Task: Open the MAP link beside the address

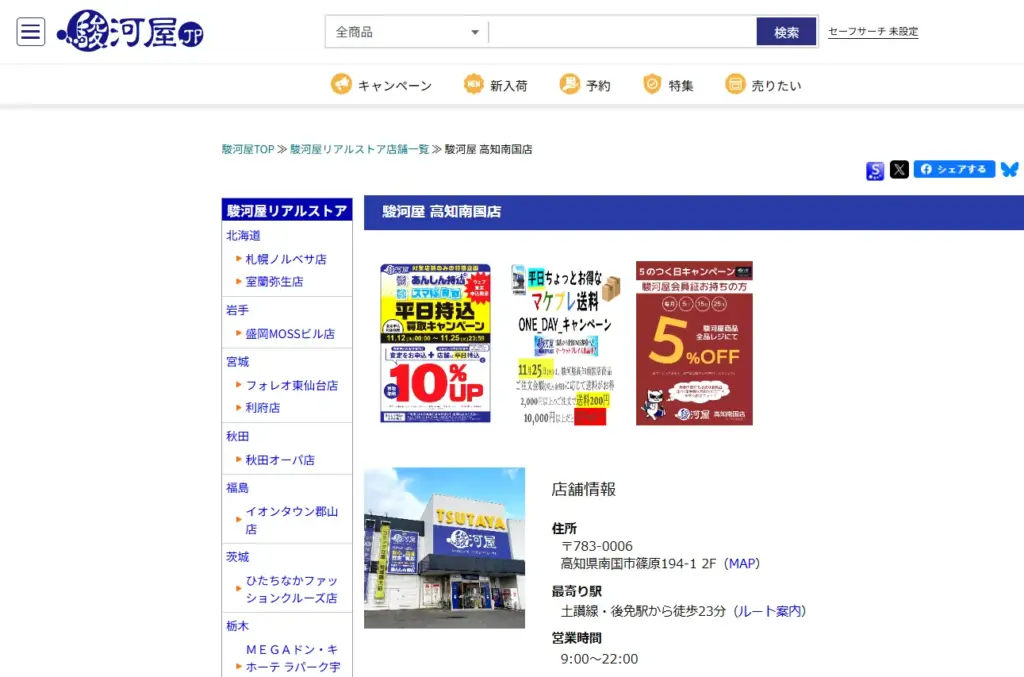Action: [x=743, y=564]
